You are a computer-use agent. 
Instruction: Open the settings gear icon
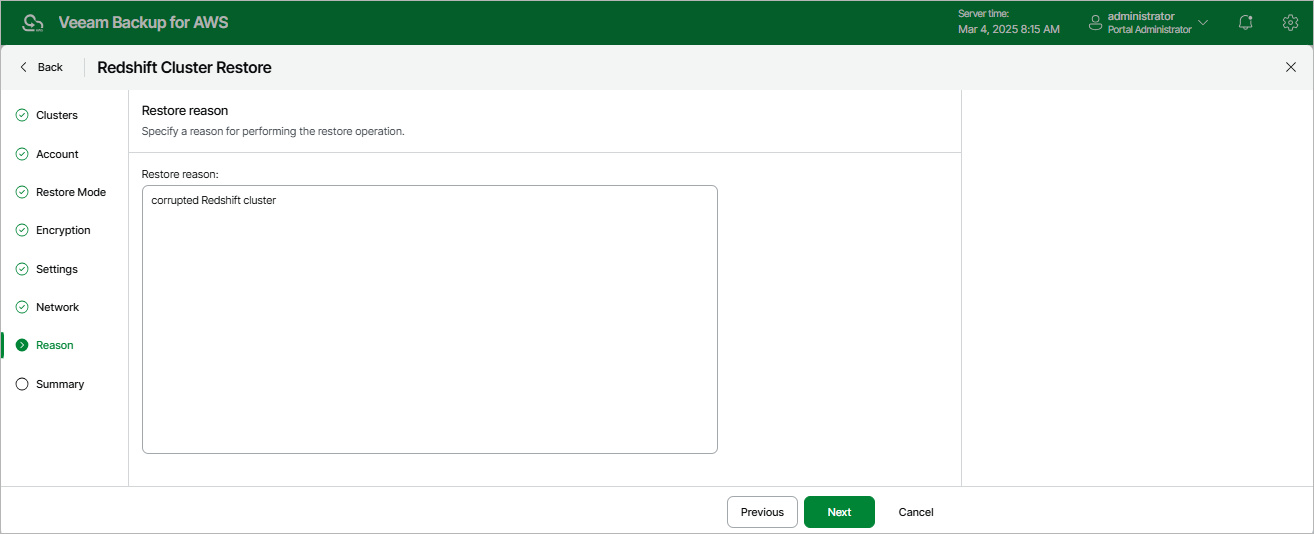pyautogui.click(x=1290, y=22)
